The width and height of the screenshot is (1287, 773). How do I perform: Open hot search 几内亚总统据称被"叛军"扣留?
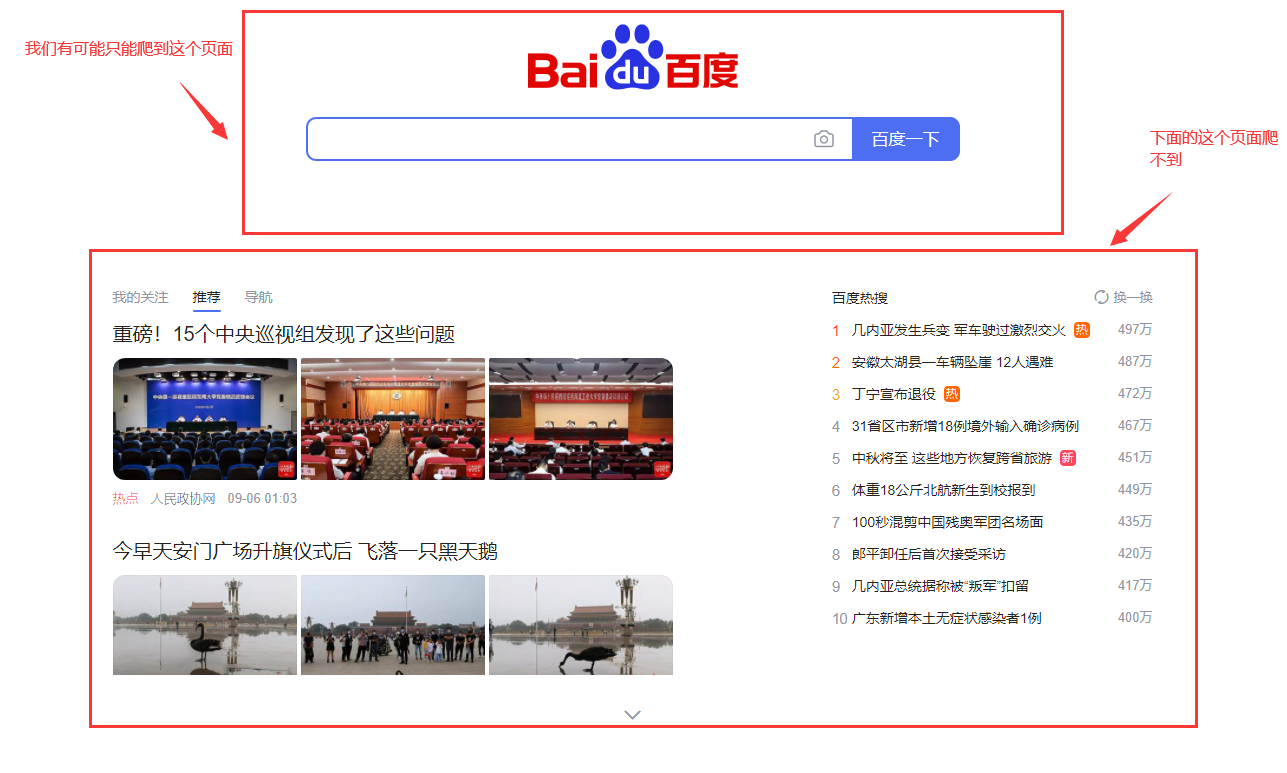(x=940, y=586)
